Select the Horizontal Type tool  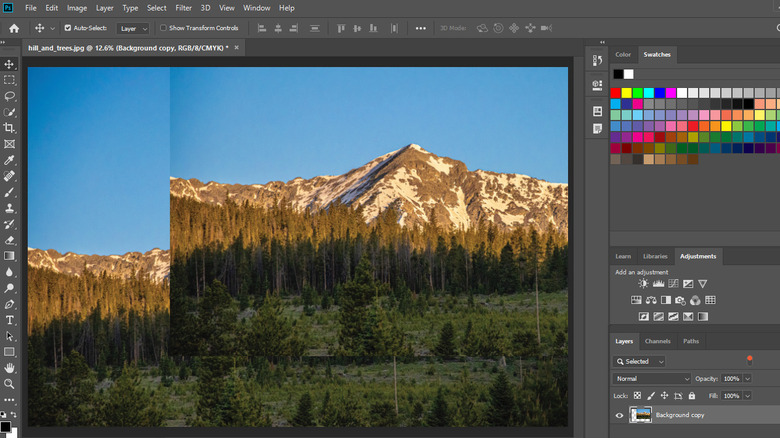pyautogui.click(x=10, y=320)
